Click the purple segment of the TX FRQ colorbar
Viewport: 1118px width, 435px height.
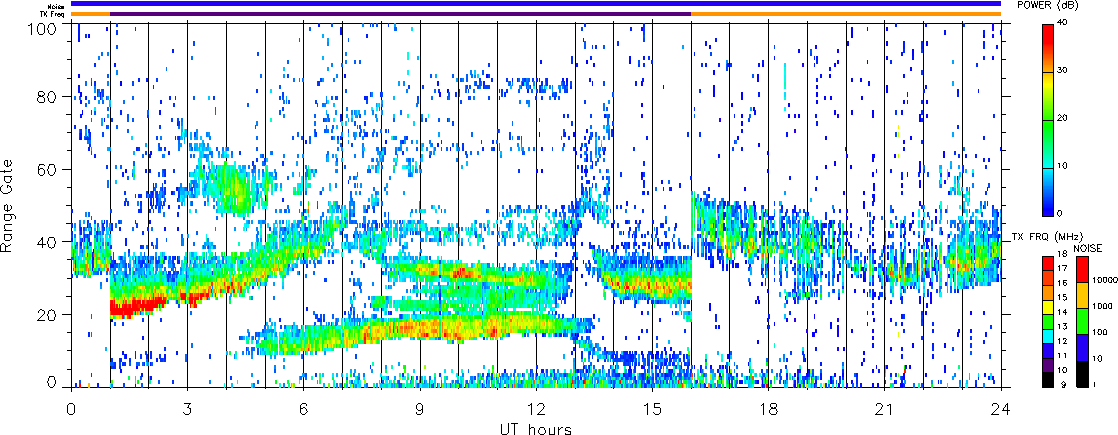pyautogui.click(x=1047, y=366)
